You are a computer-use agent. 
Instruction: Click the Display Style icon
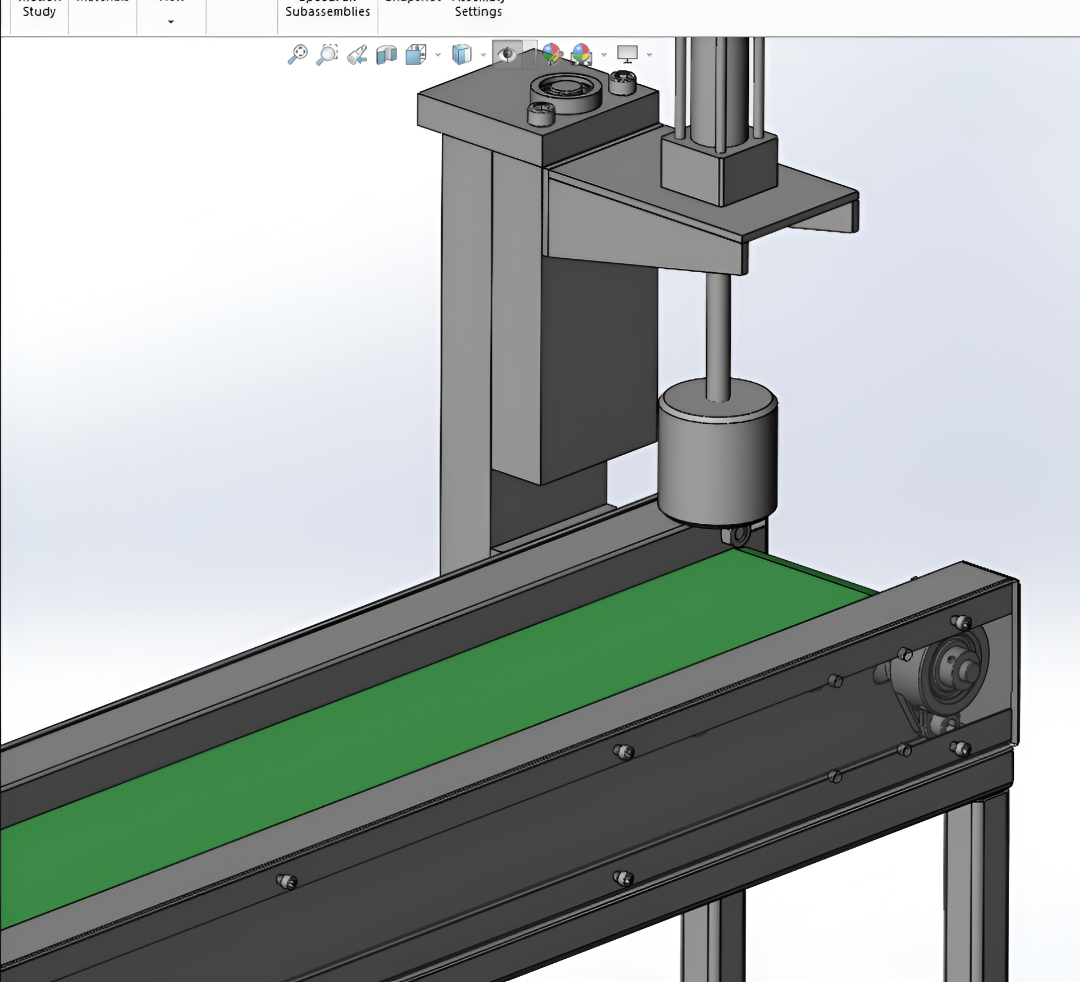point(461,54)
